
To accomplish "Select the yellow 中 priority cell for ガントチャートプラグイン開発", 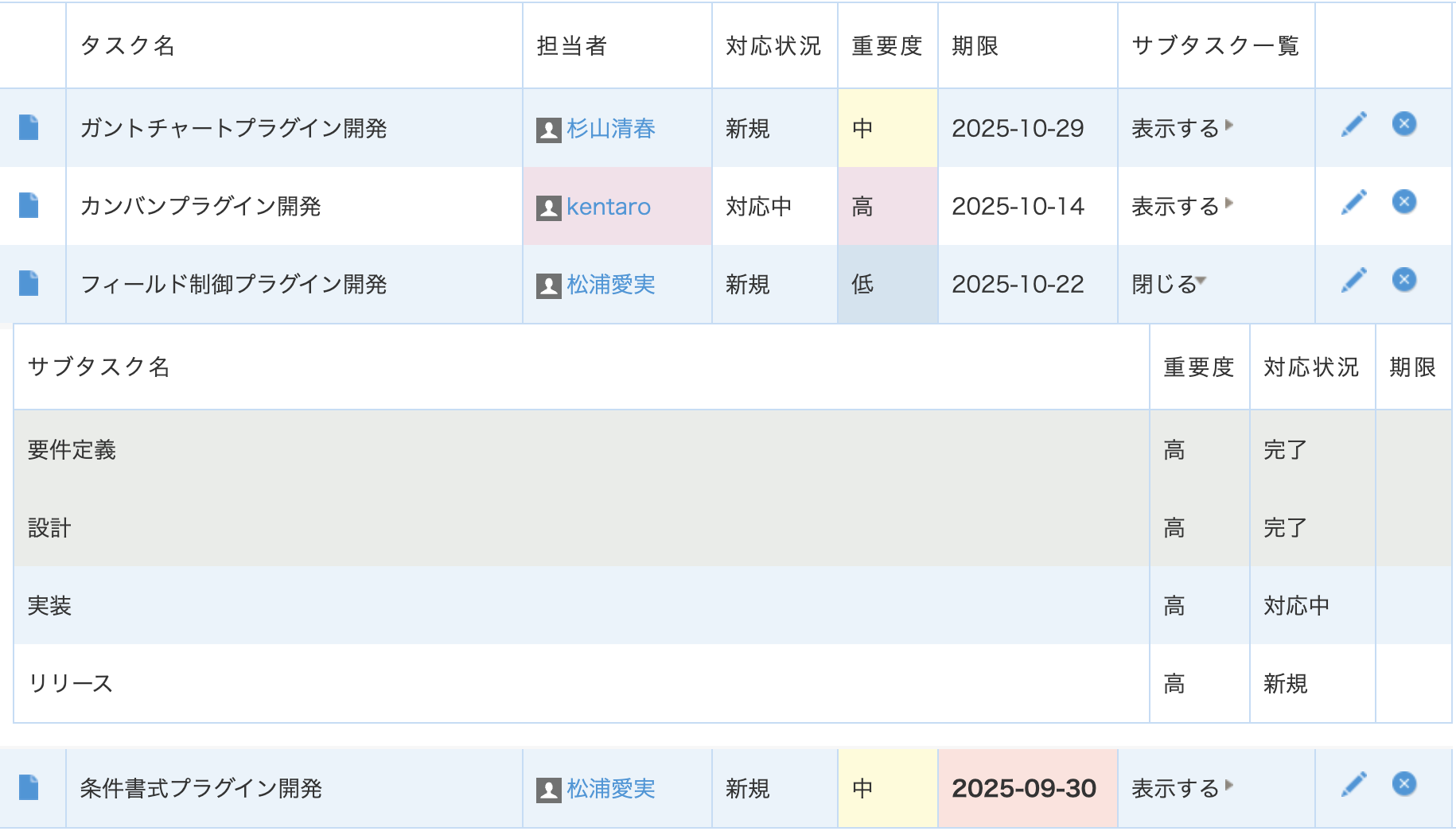I will (x=887, y=128).
